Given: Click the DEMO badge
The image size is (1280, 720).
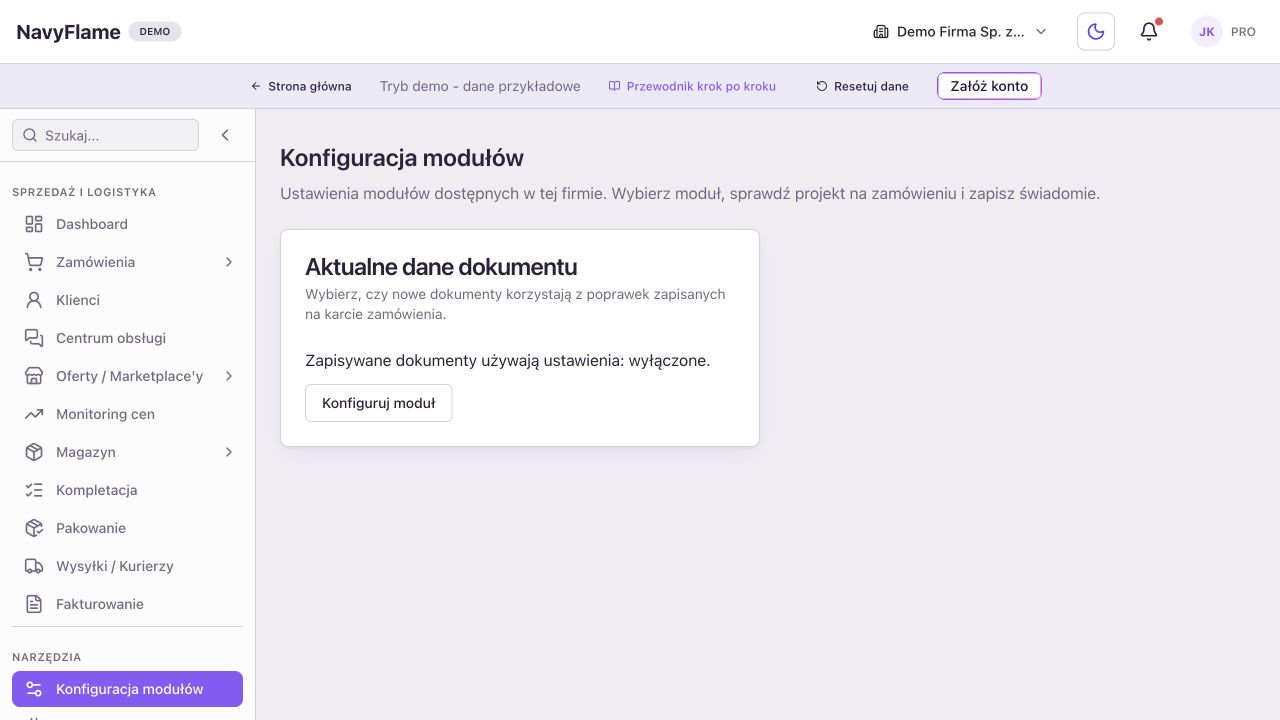Looking at the screenshot, I should click(155, 32).
